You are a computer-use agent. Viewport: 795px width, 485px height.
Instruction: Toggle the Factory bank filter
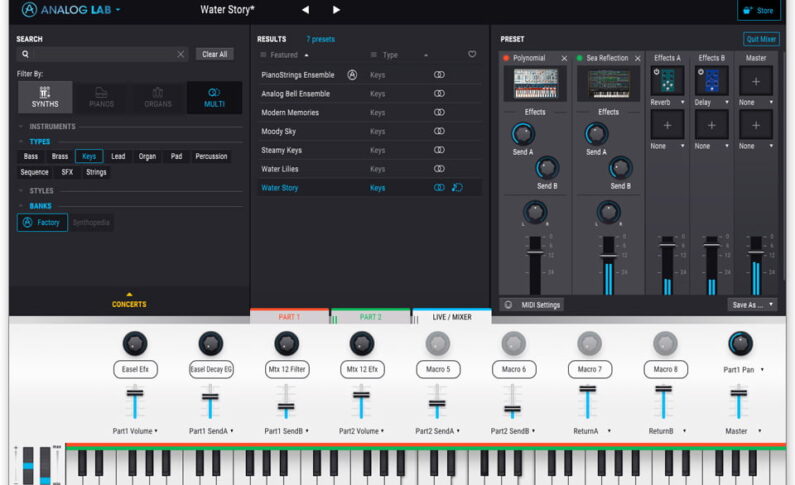click(42, 222)
